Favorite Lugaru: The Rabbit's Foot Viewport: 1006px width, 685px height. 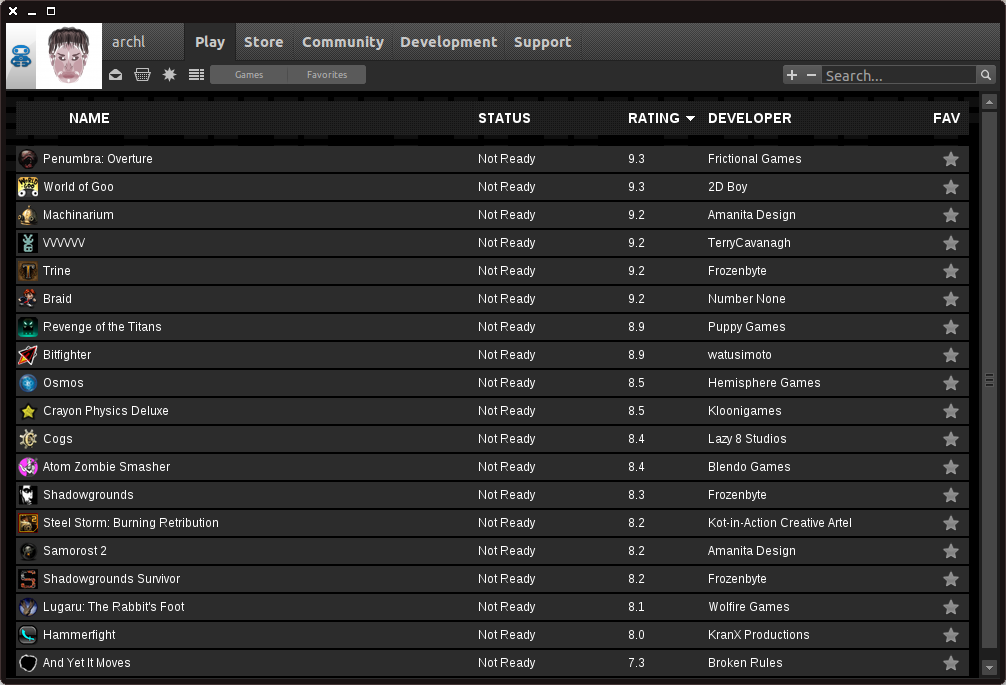click(951, 607)
